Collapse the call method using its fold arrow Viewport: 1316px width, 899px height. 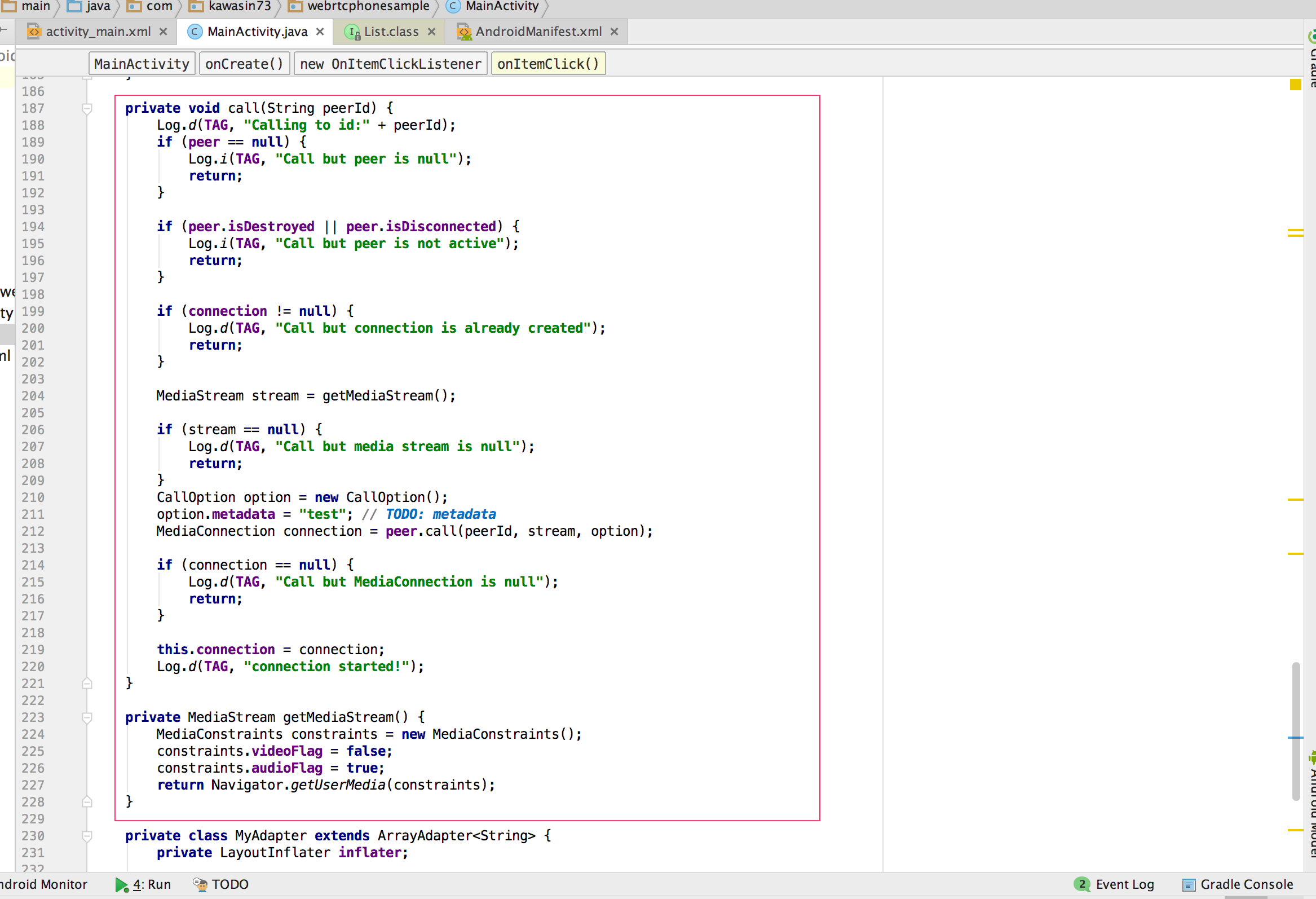click(88, 109)
